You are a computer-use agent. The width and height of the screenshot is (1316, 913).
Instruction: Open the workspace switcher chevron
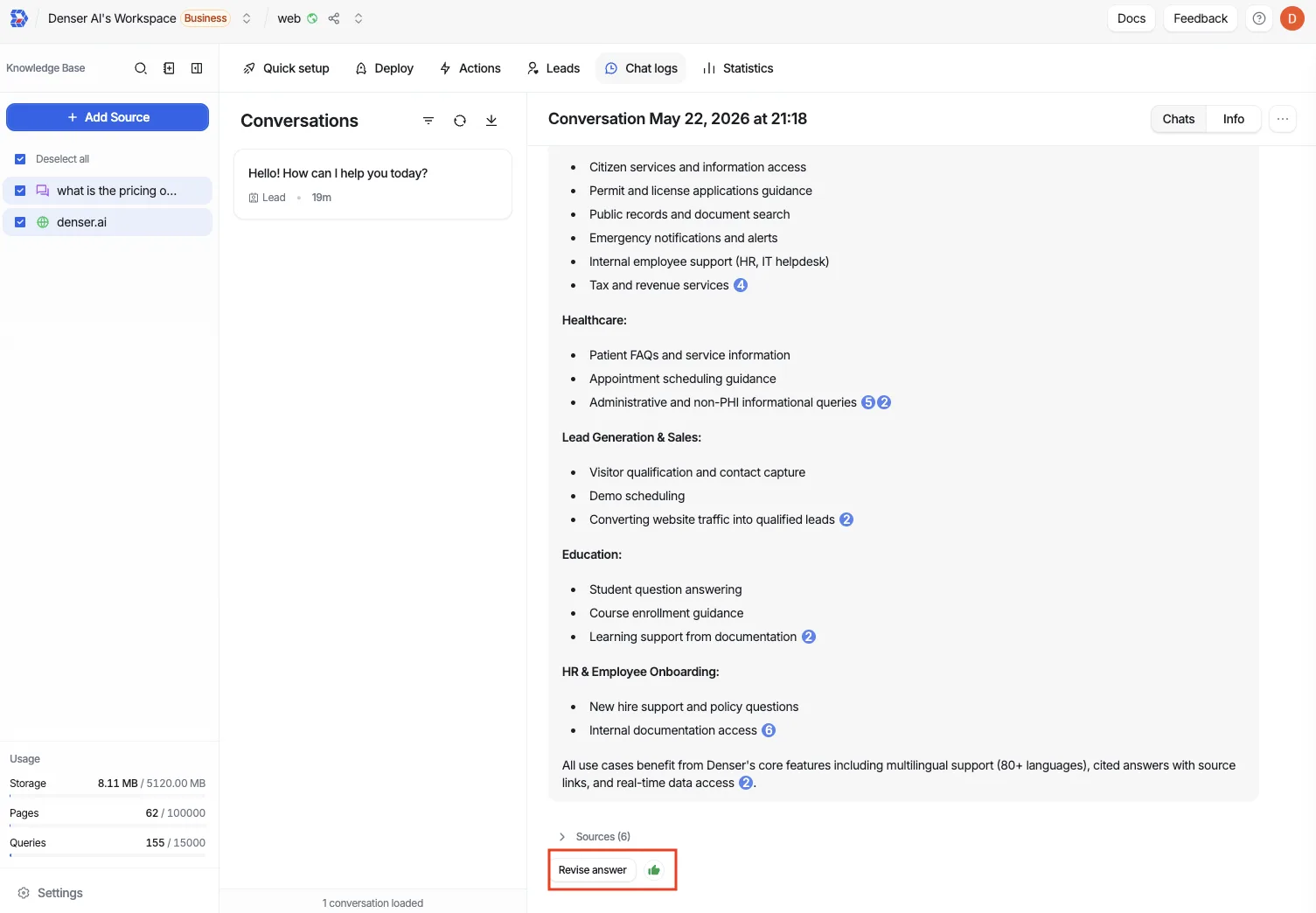click(247, 18)
